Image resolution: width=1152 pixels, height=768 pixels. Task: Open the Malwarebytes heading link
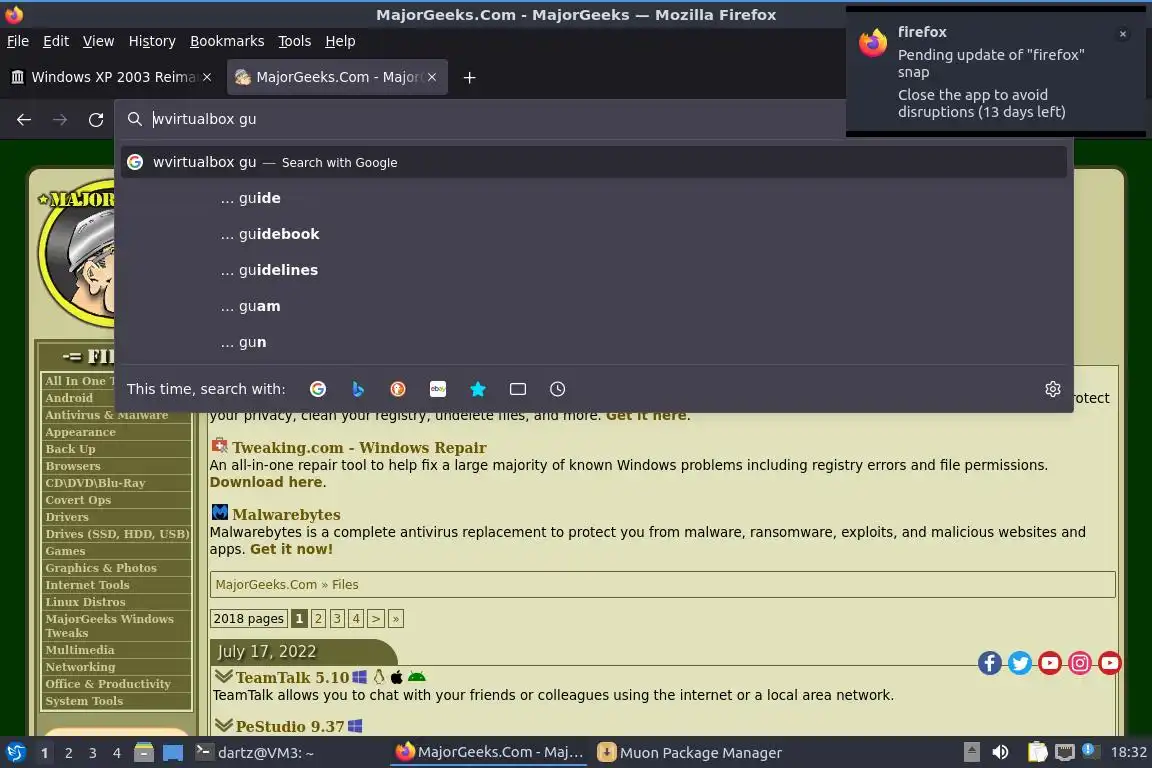pos(287,514)
